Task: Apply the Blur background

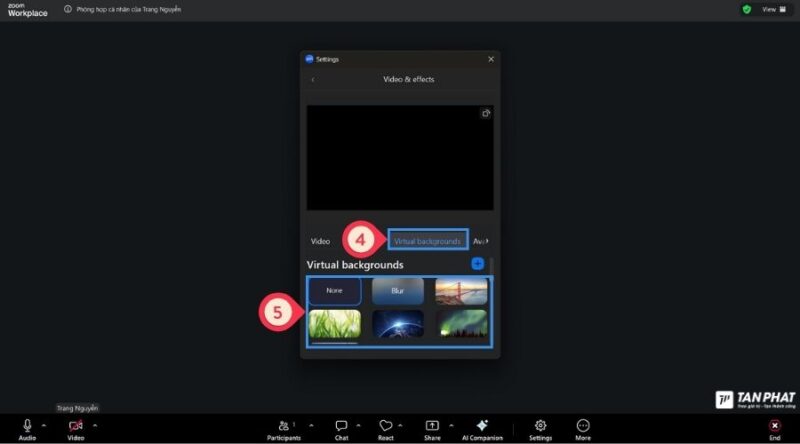Action: tap(398, 291)
